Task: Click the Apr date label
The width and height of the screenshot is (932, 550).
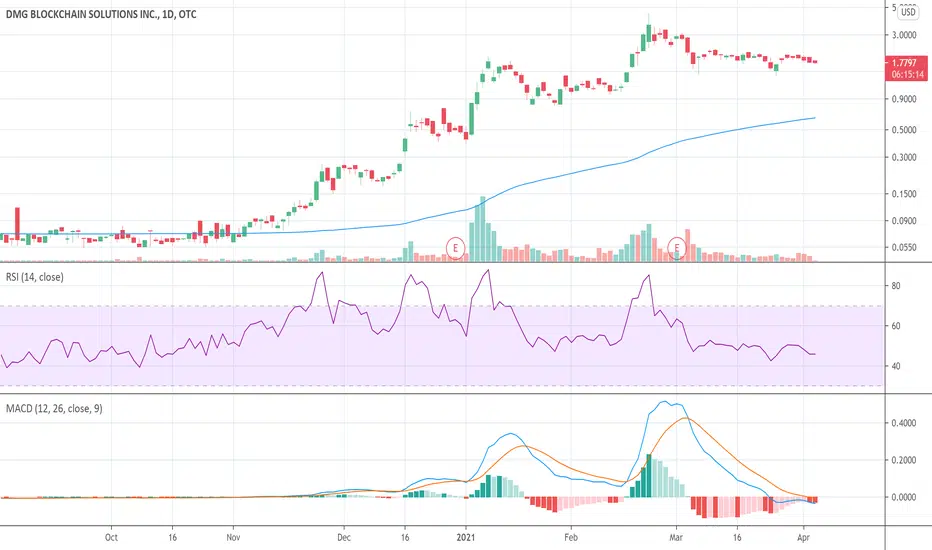Action: pos(804,538)
